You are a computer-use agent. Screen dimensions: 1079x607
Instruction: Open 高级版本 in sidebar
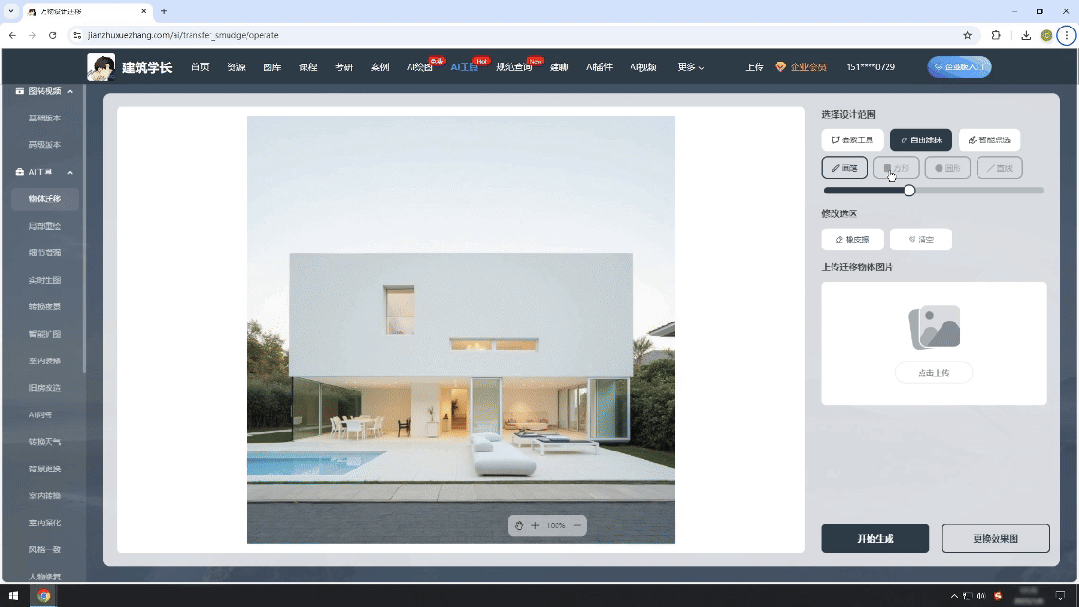coord(45,145)
